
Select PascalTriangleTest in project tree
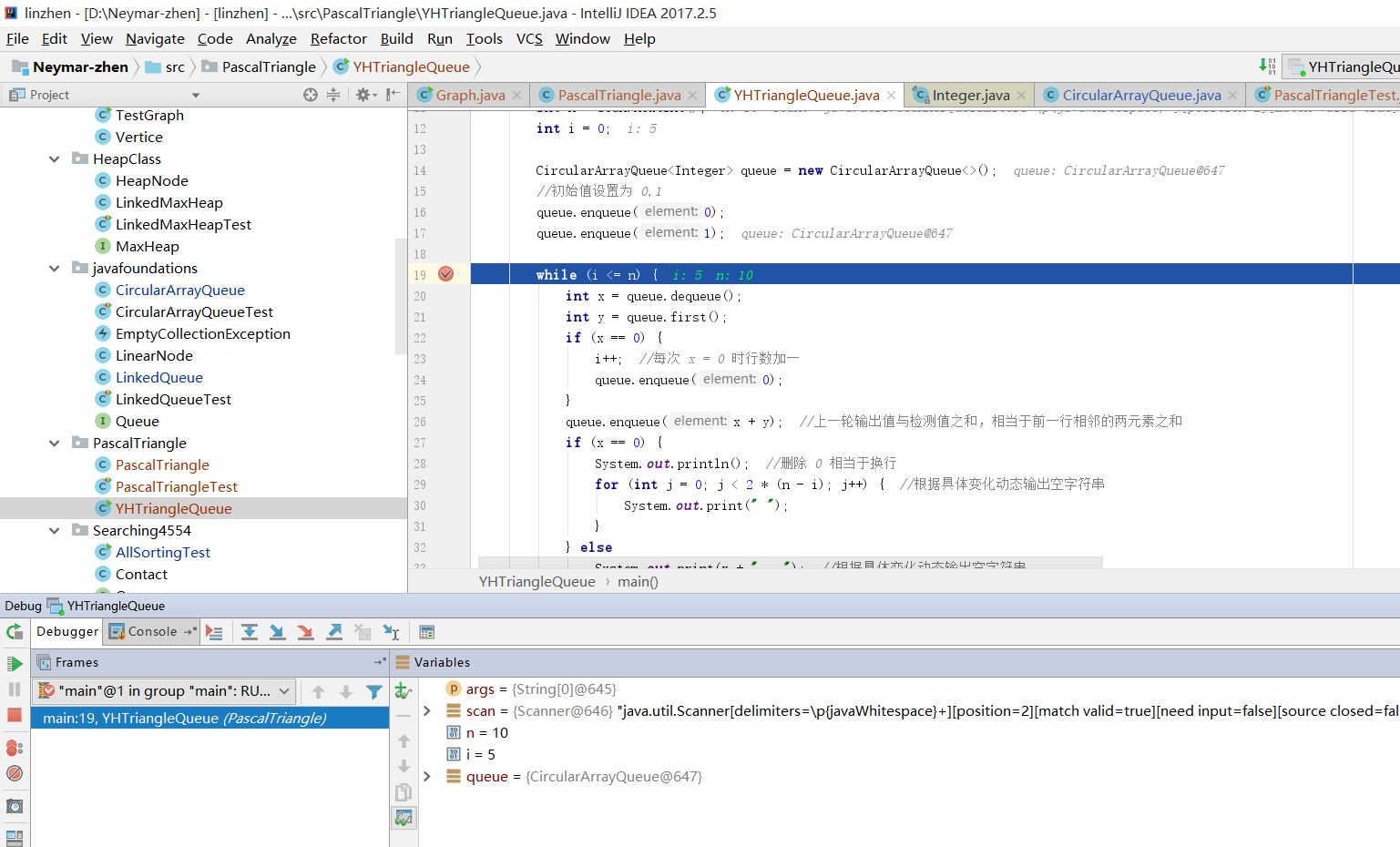coord(176,486)
